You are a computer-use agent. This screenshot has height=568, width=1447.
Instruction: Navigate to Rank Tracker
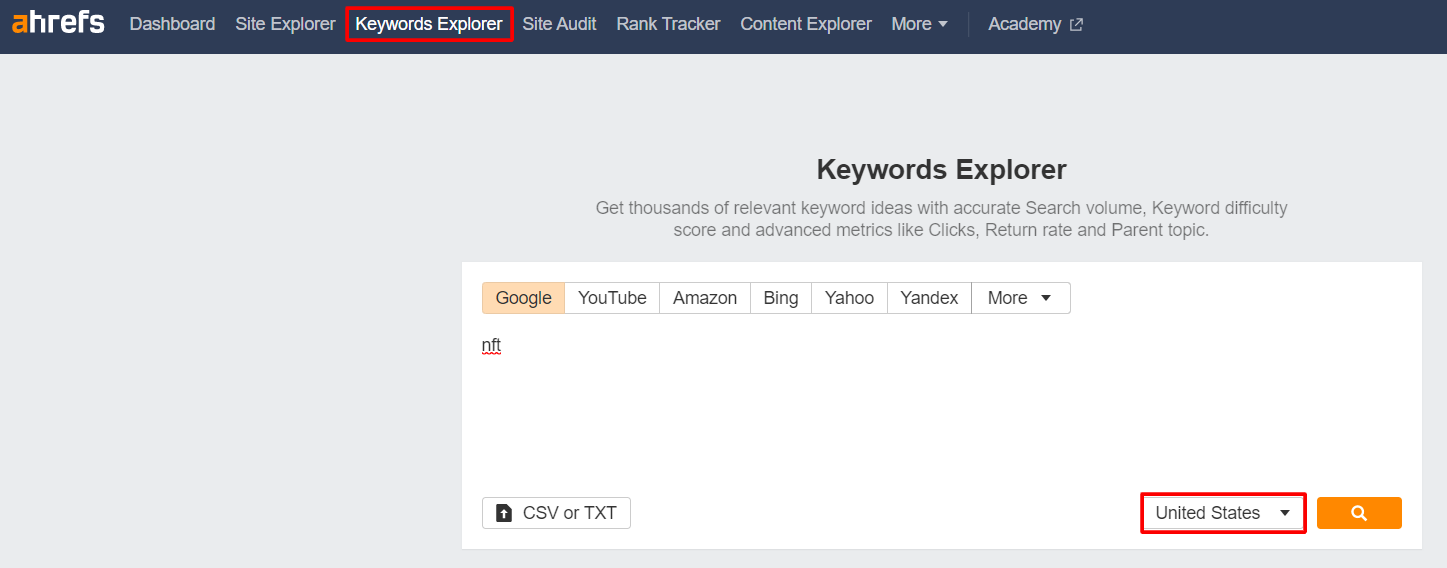pyautogui.click(x=668, y=24)
